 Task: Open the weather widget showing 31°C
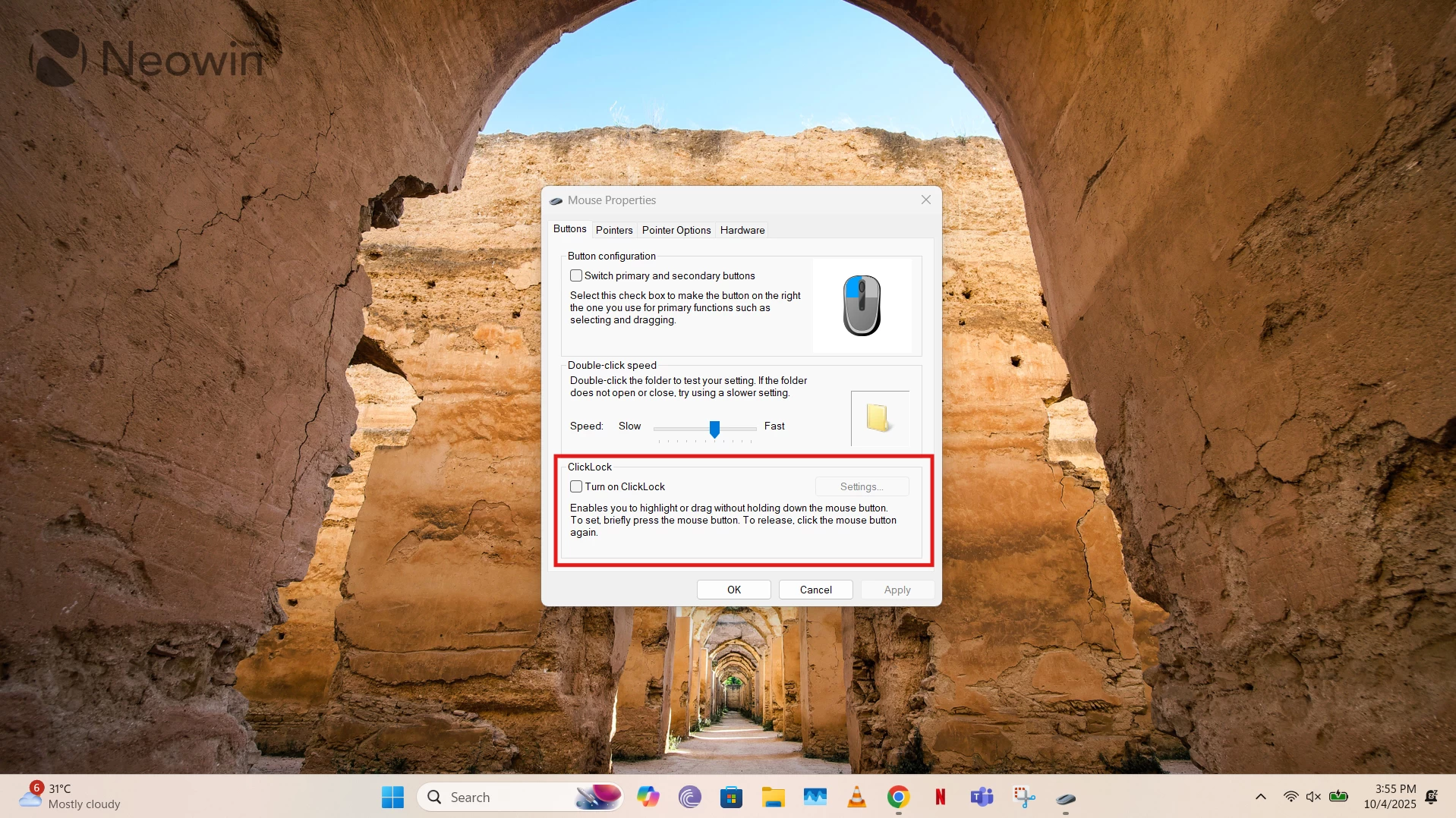(70, 796)
